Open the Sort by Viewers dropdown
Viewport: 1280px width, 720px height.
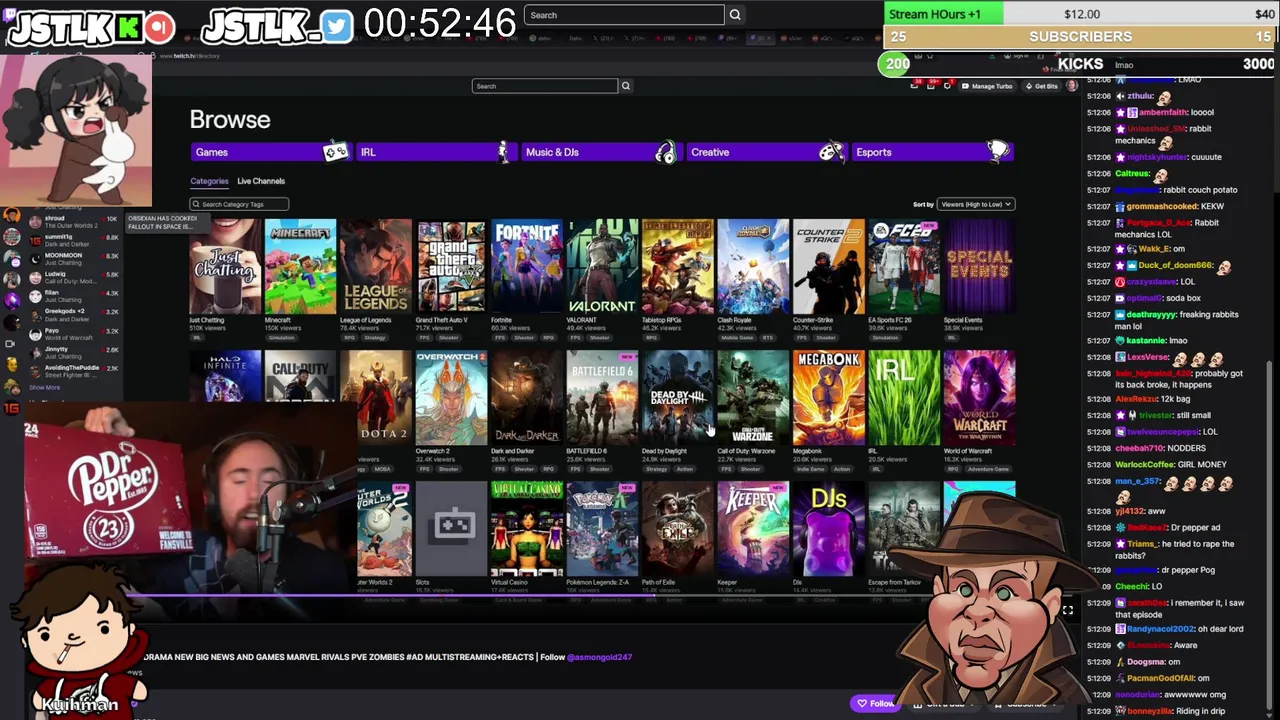point(975,204)
